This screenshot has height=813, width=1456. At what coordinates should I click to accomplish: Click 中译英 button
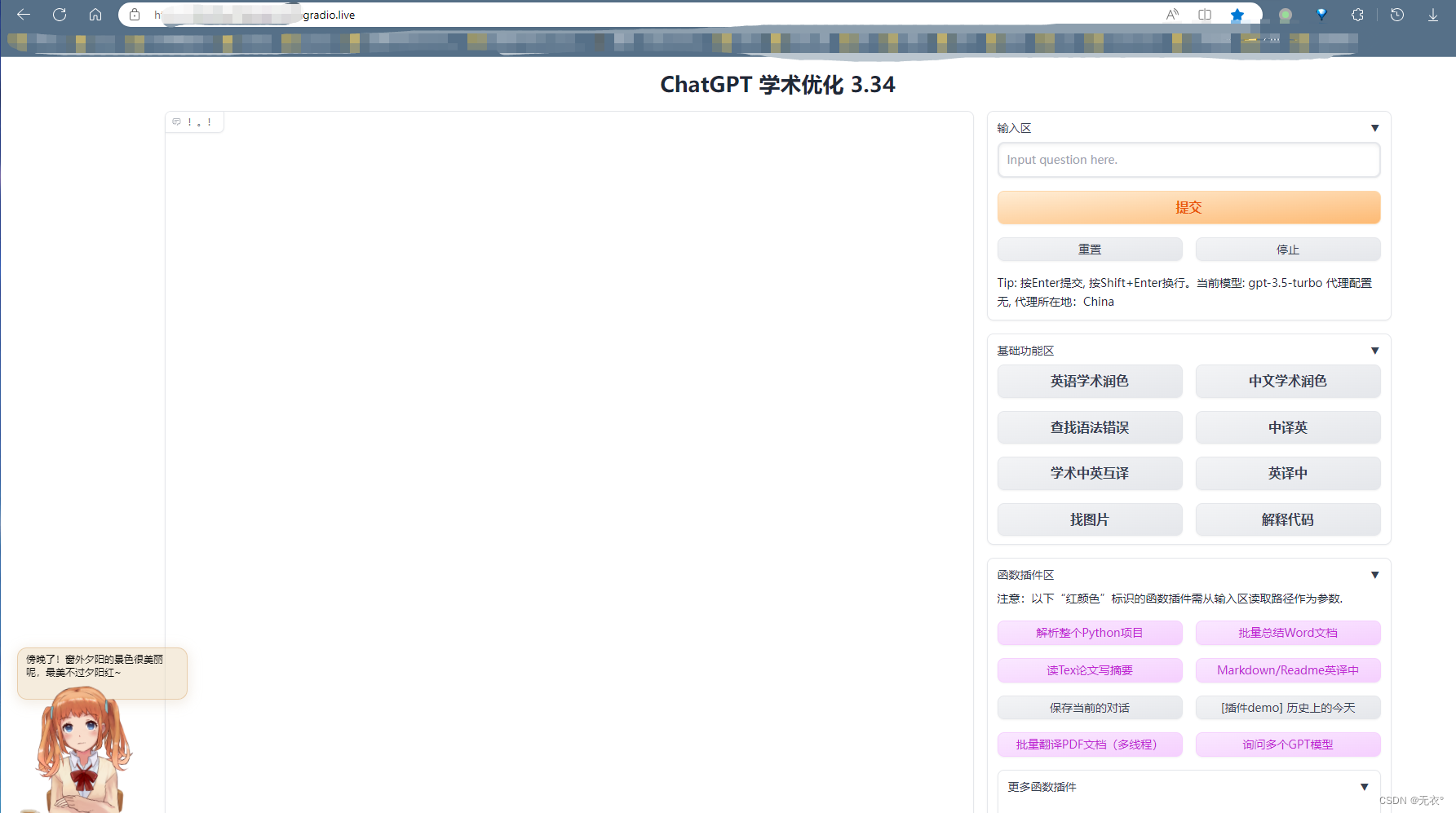pos(1288,427)
